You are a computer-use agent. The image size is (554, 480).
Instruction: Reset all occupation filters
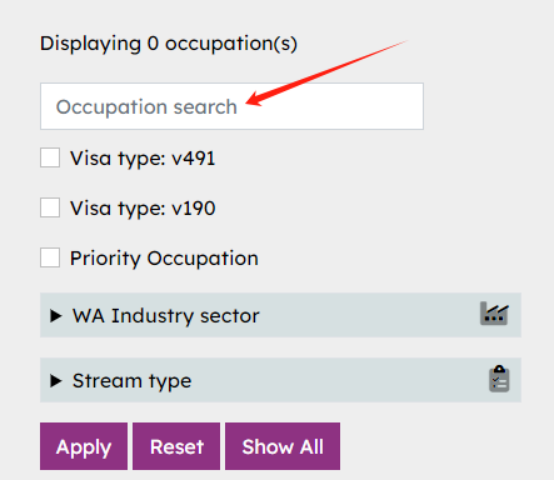click(176, 446)
